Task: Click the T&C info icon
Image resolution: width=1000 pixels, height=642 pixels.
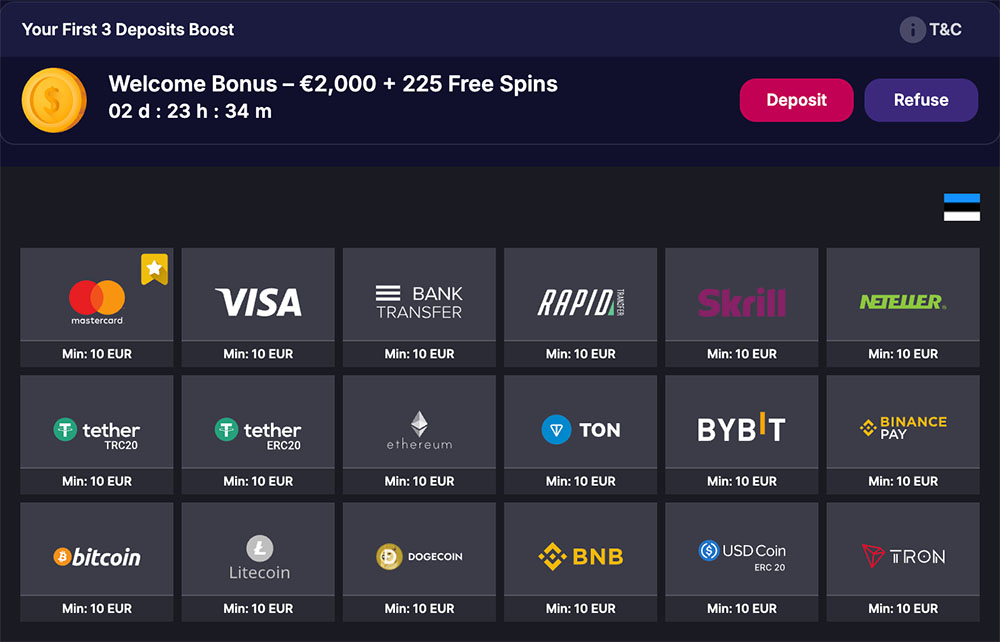Action: tap(912, 30)
